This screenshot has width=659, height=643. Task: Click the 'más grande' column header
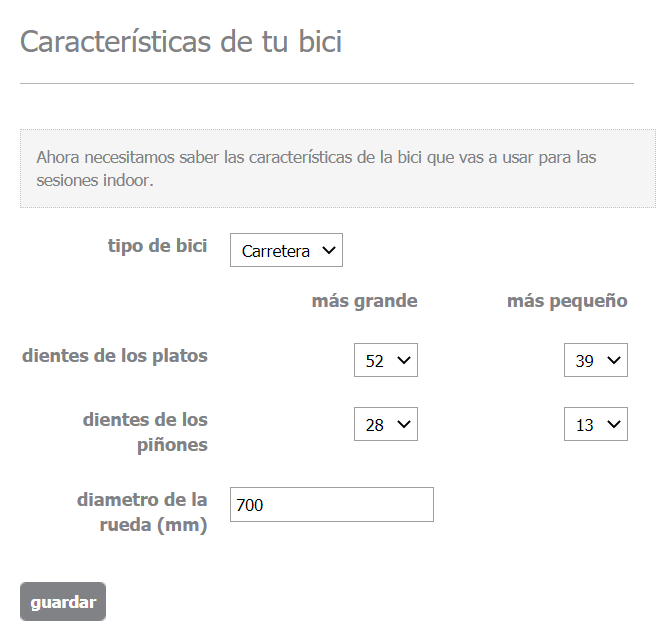click(x=365, y=301)
